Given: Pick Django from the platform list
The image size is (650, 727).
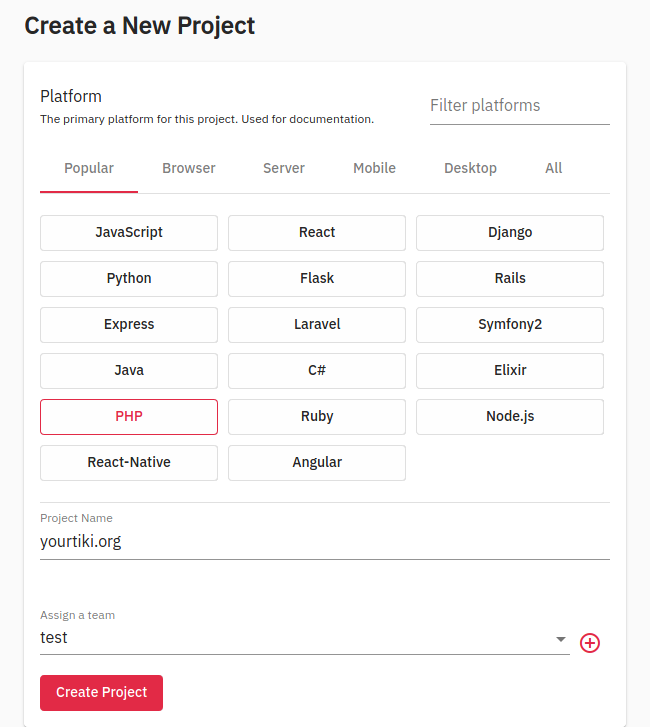Looking at the screenshot, I should [x=510, y=232].
